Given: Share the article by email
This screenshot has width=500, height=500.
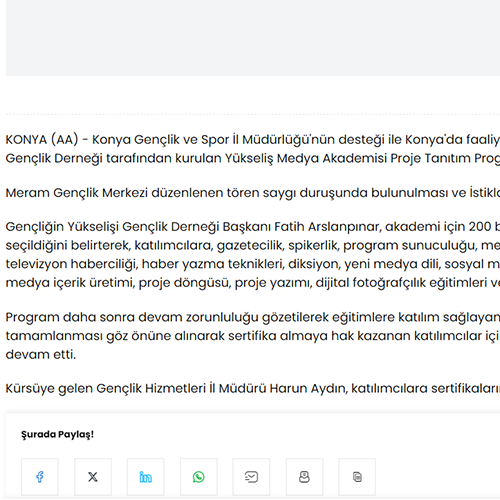Looking at the screenshot, I should (251, 477).
